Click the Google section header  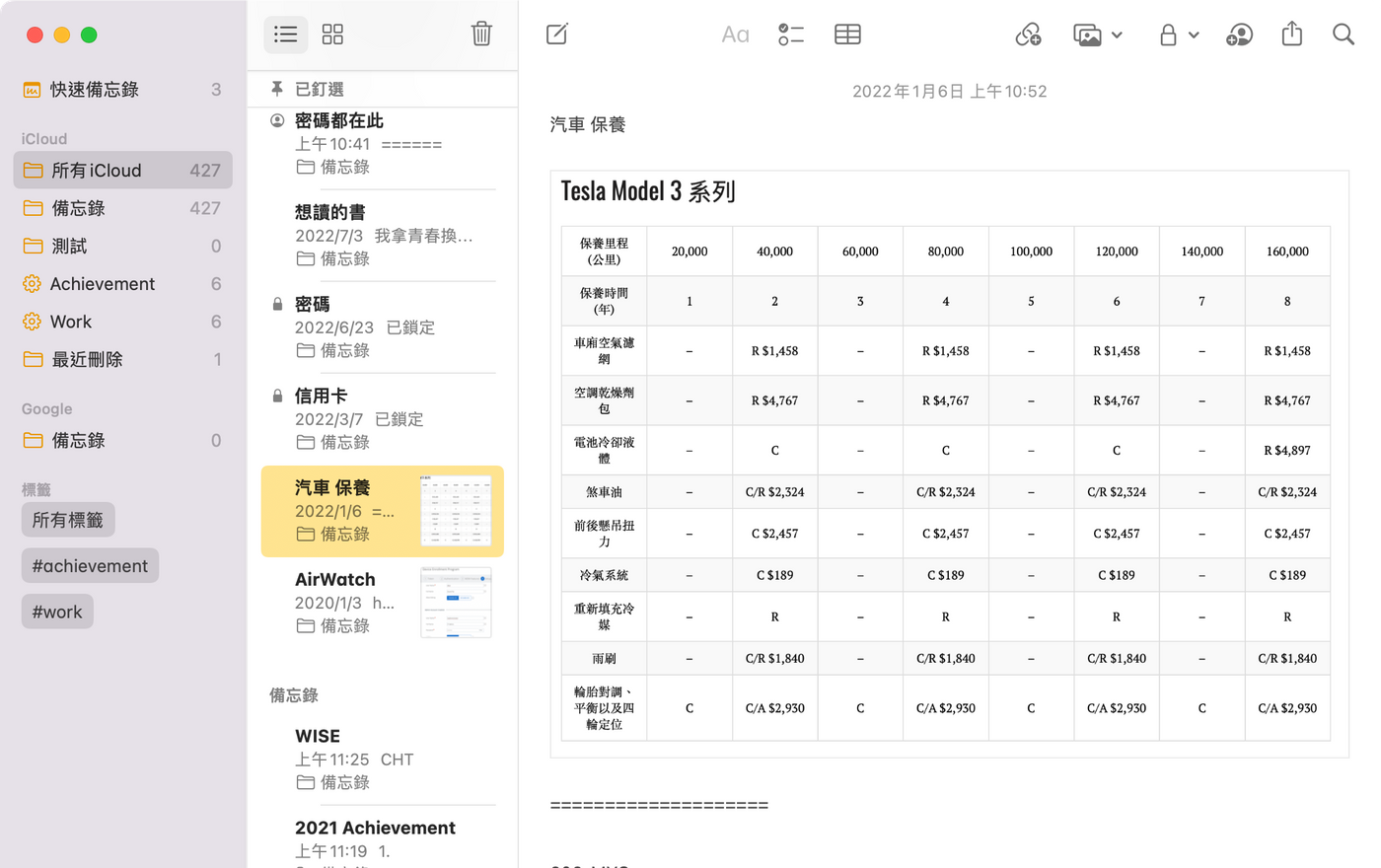coord(47,409)
